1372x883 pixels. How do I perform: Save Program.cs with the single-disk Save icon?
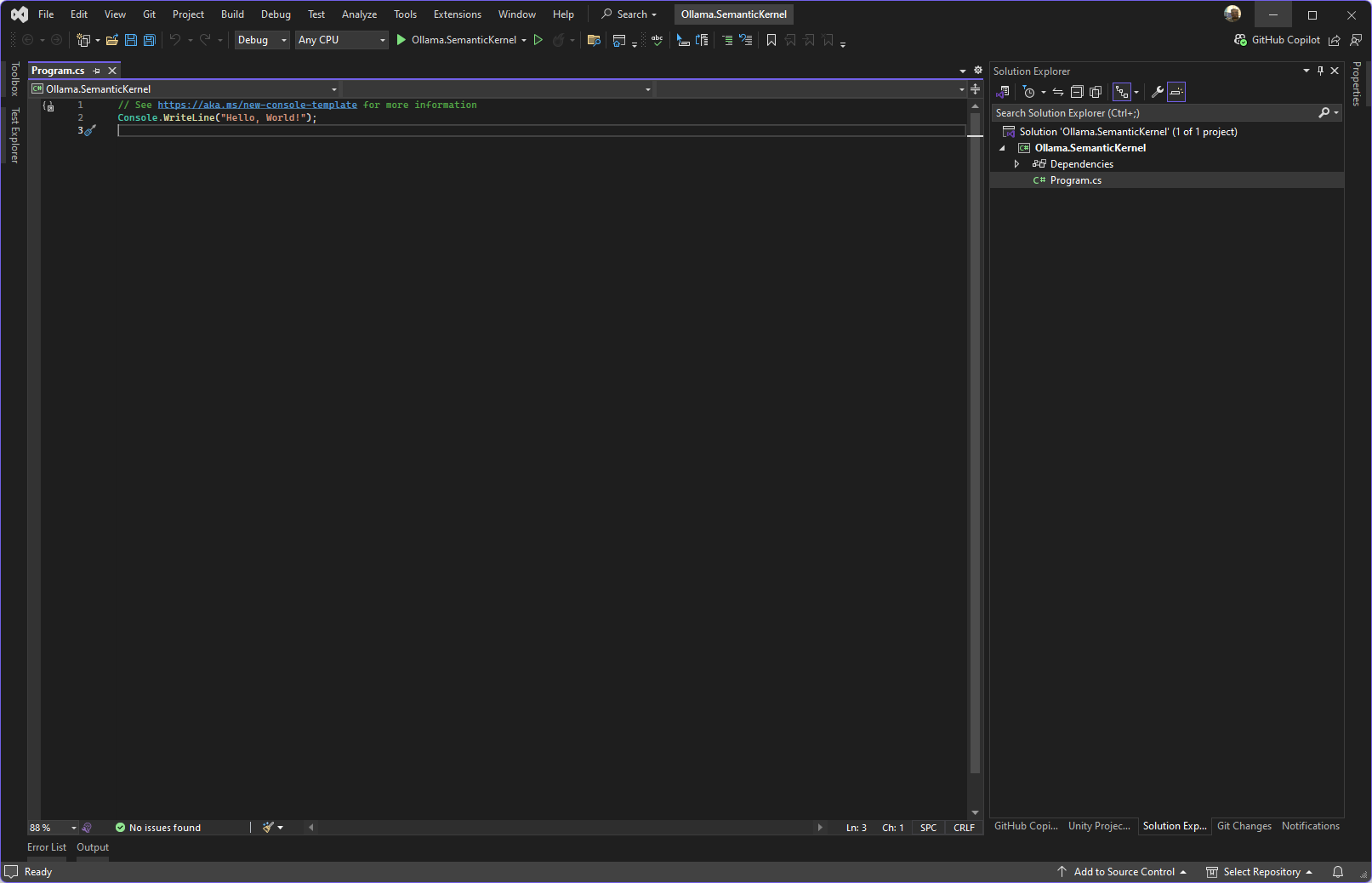coord(131,40)
